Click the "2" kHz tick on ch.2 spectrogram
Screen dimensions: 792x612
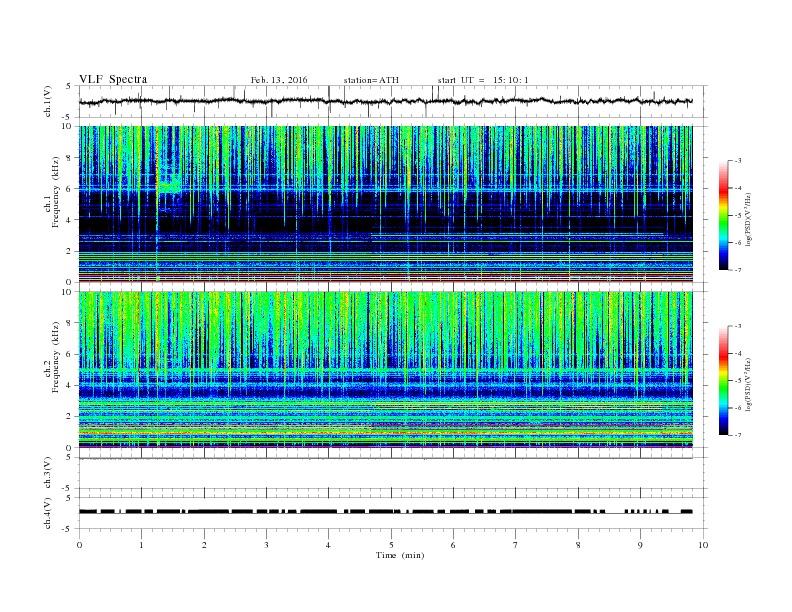pos(69,417)
